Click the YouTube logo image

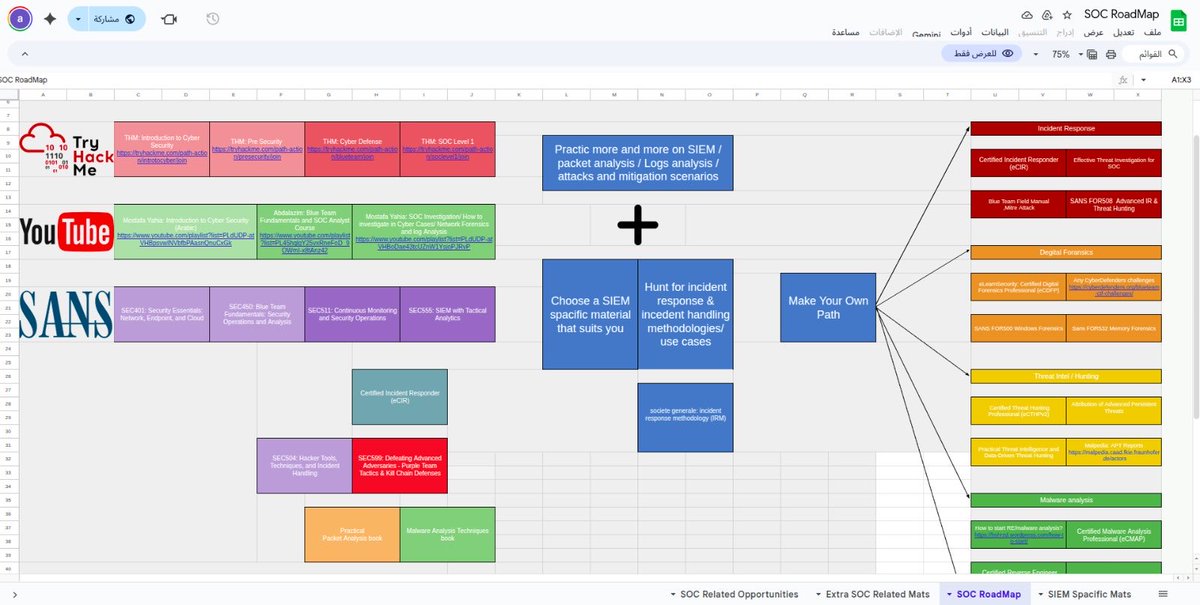(x=66, y=232)
